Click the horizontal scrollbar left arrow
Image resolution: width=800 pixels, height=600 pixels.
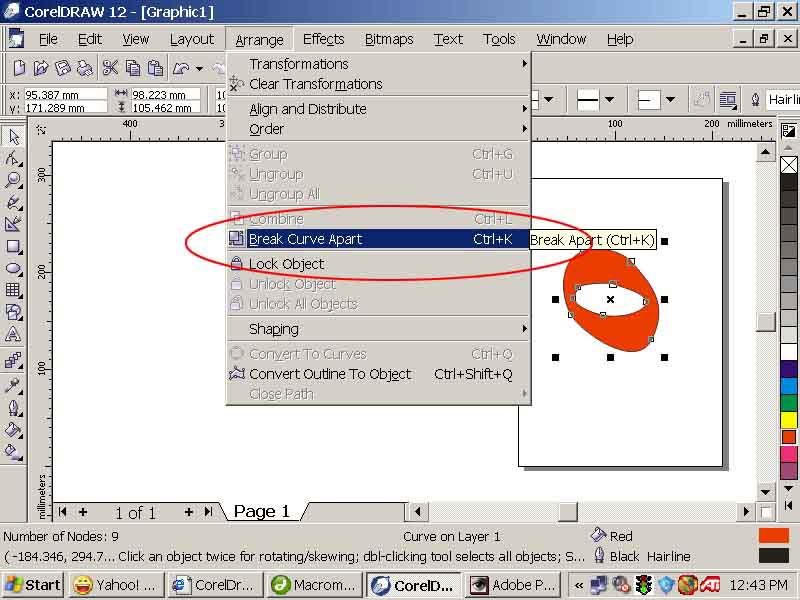click(418, 512)
